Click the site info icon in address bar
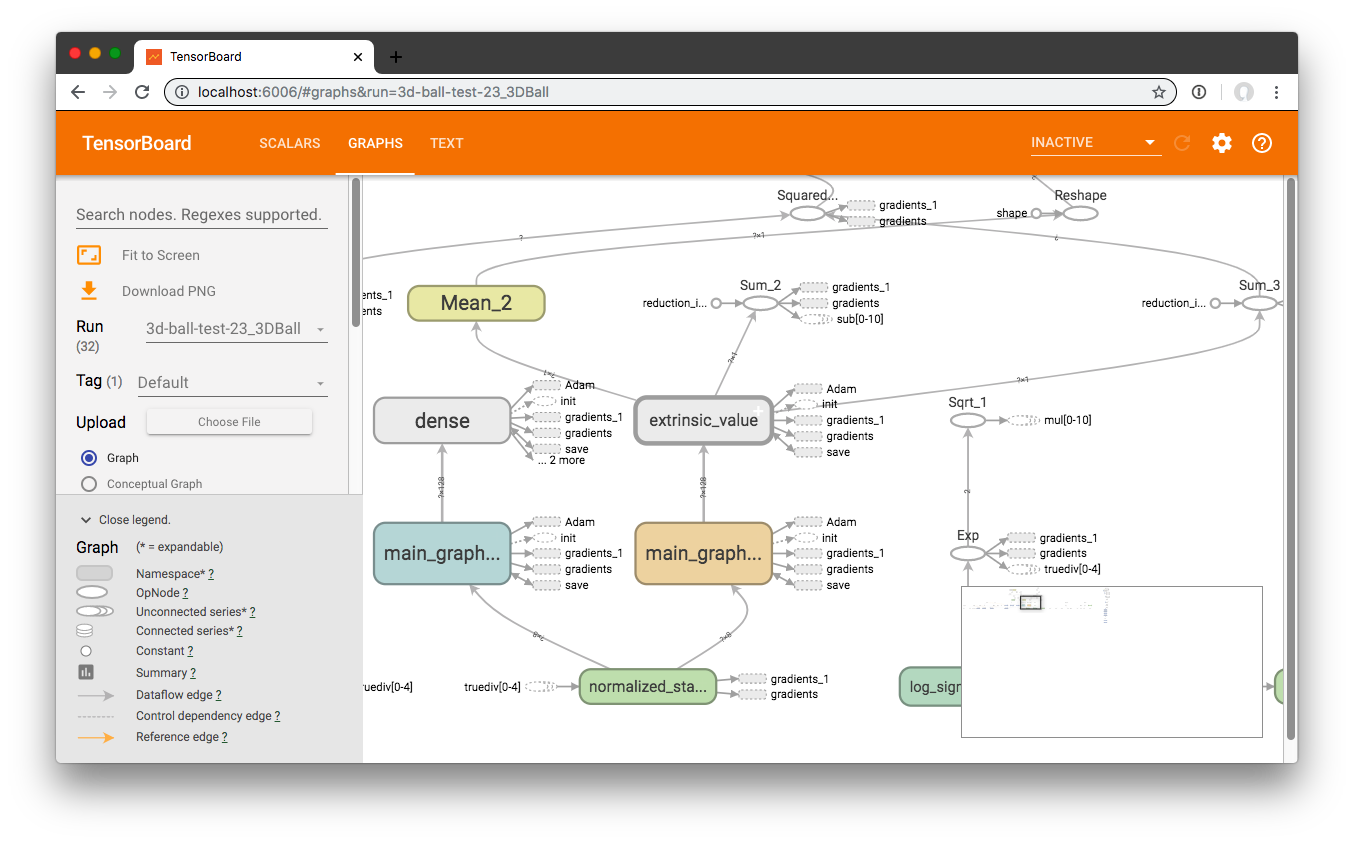The height and width of the screenshot is (843, 1354). pos(181,92)
